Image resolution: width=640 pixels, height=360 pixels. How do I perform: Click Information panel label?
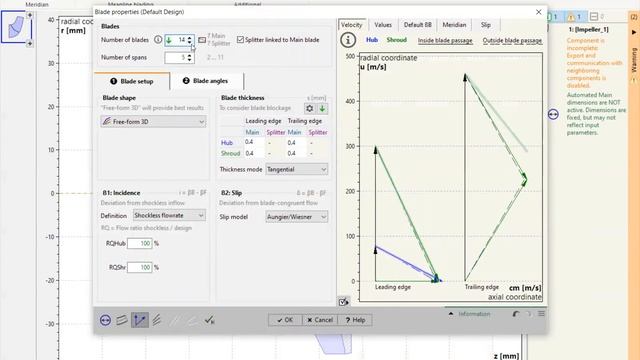(x=474, y=314)
